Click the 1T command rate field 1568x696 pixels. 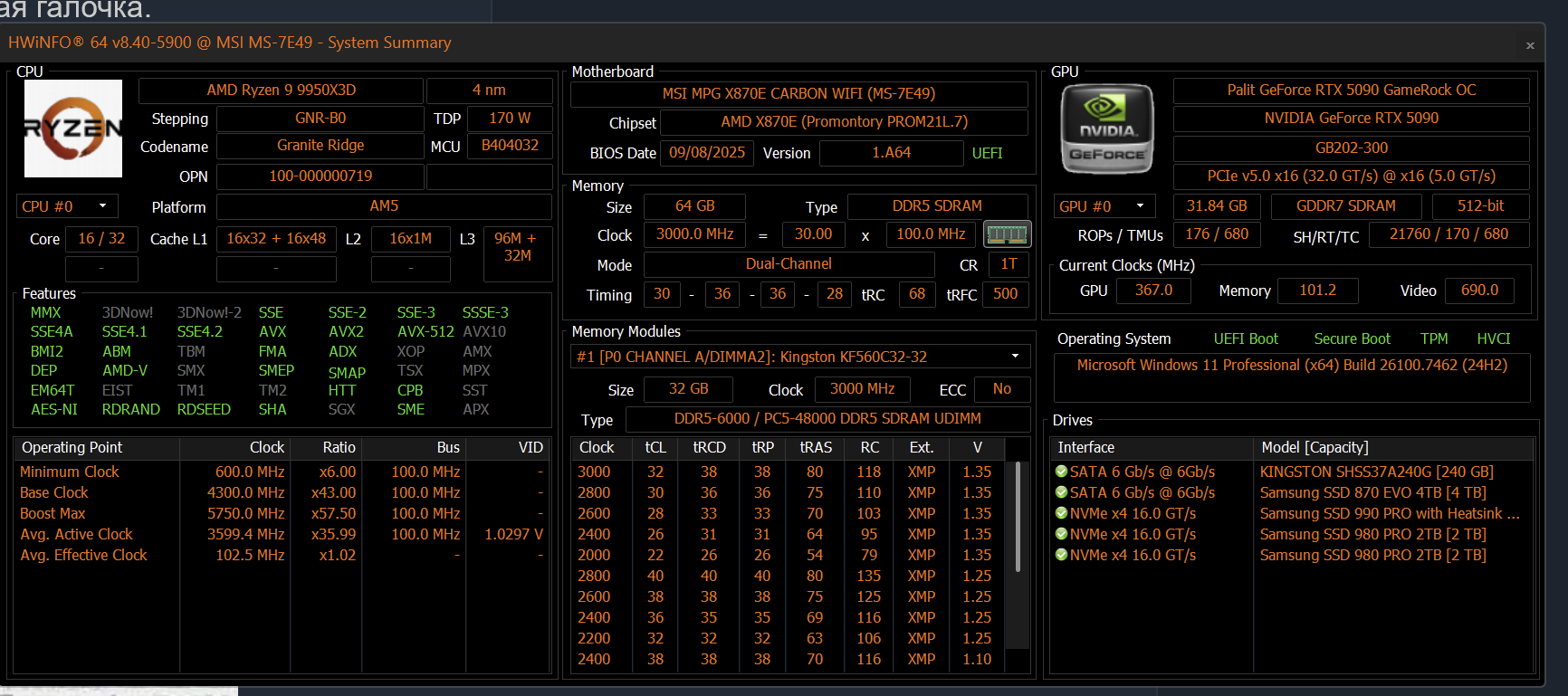click(x=1009, y=264)
